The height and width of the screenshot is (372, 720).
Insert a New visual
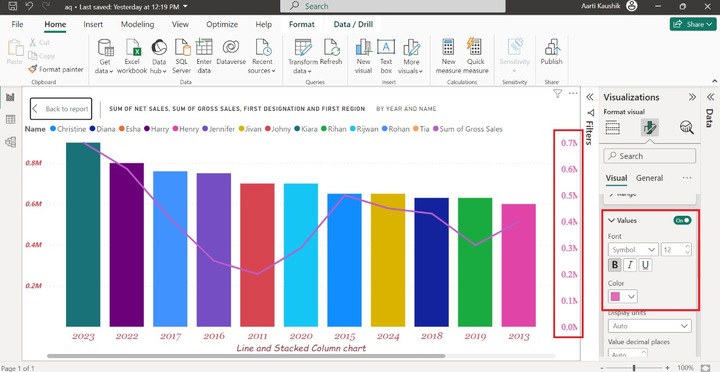363,56
